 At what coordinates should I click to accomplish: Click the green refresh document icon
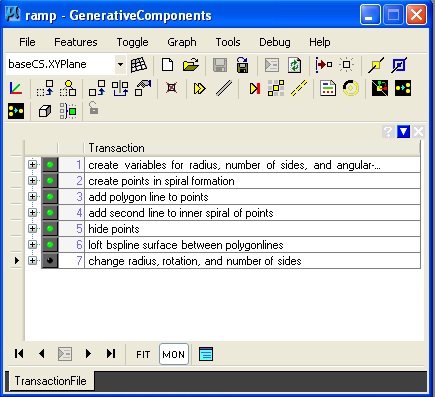[294, 65]
